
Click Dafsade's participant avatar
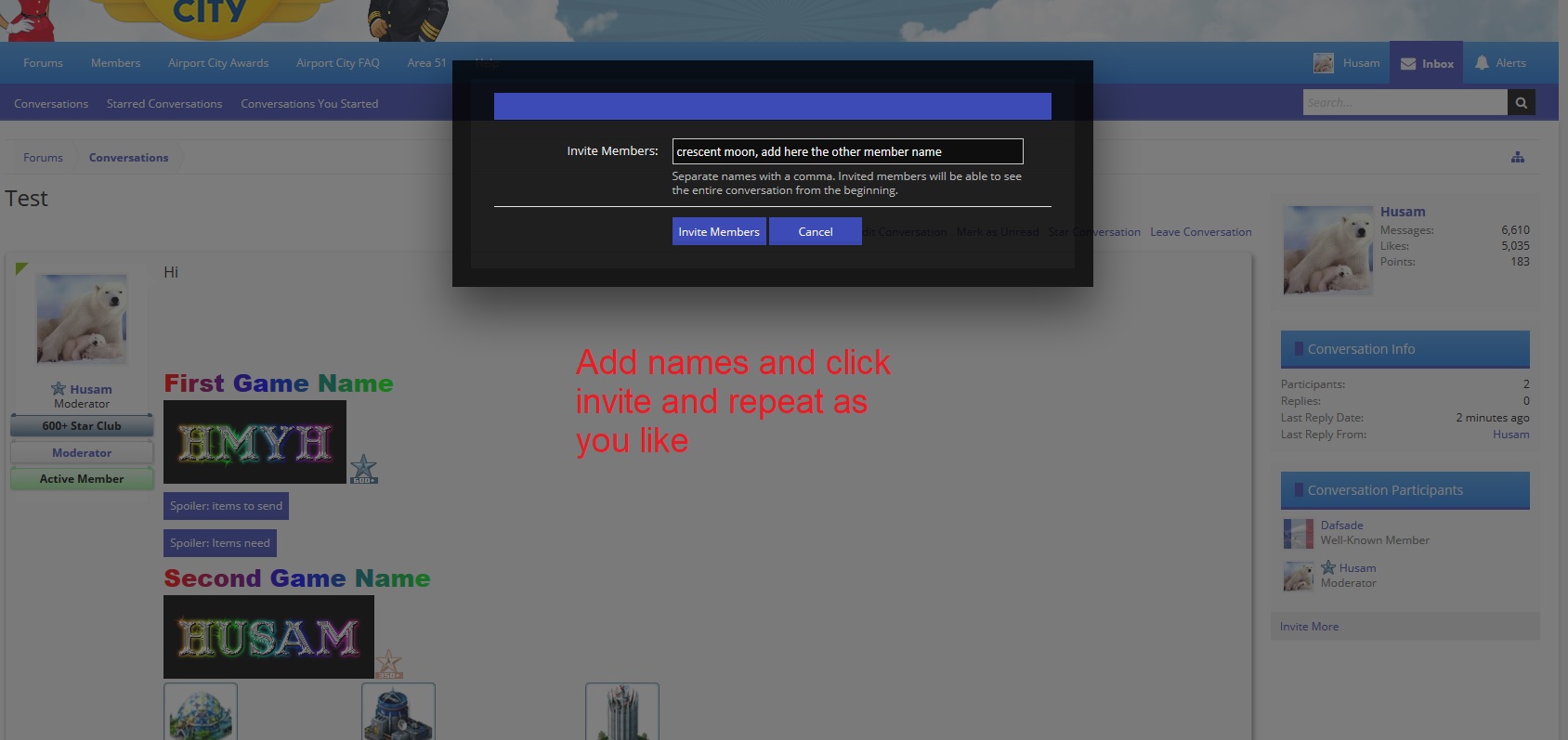point(1299,534)
